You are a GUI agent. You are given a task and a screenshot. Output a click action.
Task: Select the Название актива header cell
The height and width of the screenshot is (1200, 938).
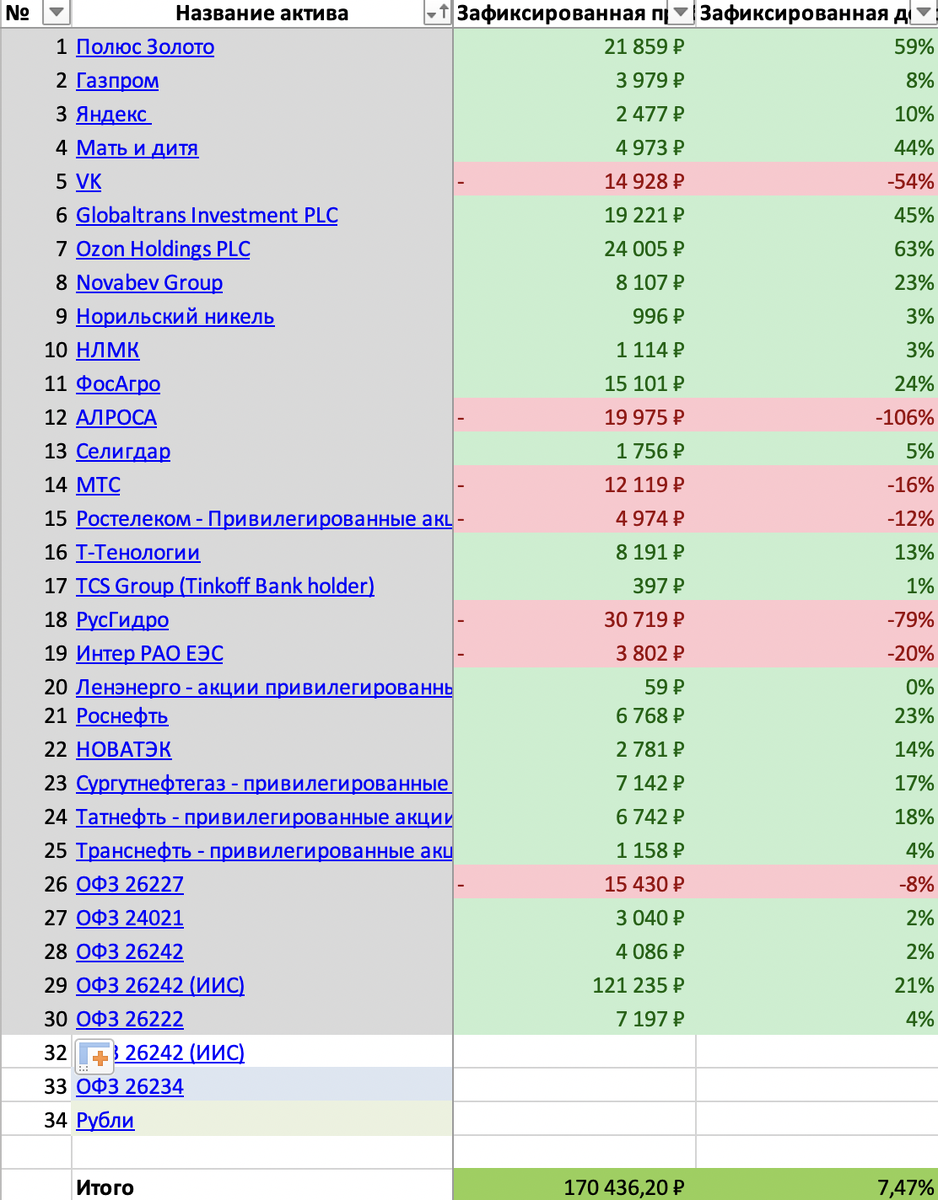[x=262, y=13]
